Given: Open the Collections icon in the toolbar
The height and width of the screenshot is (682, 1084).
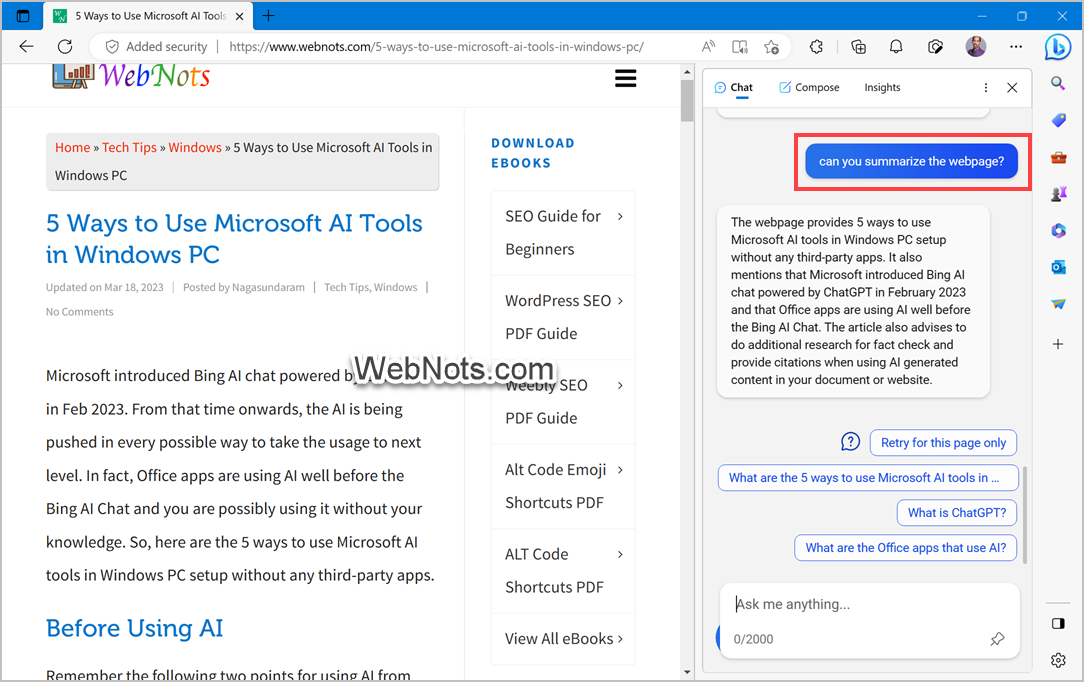Looking at the screenshot, I should point(857,46).
